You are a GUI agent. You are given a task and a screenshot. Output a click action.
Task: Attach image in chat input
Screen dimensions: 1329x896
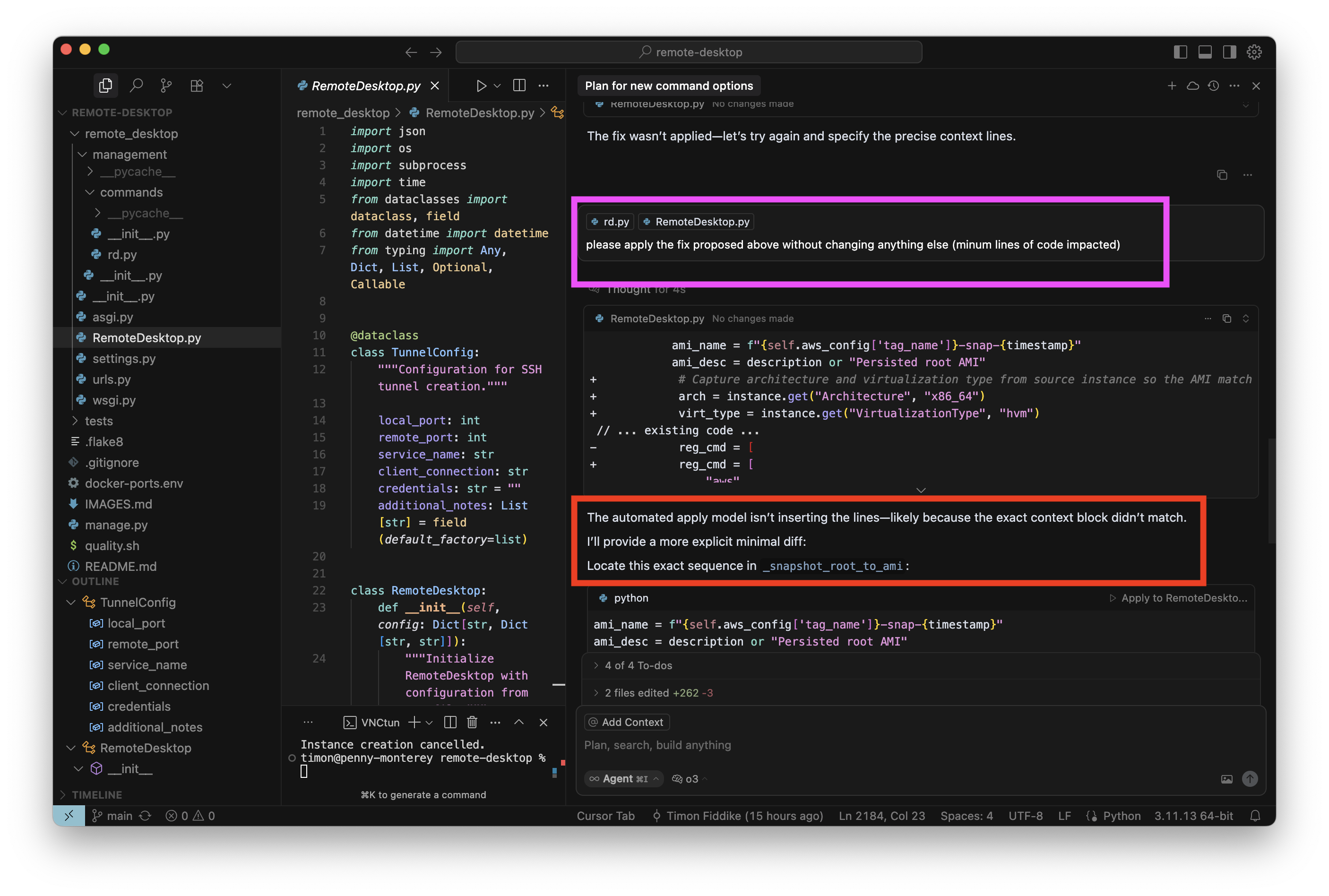click(x=1226, y=779)
